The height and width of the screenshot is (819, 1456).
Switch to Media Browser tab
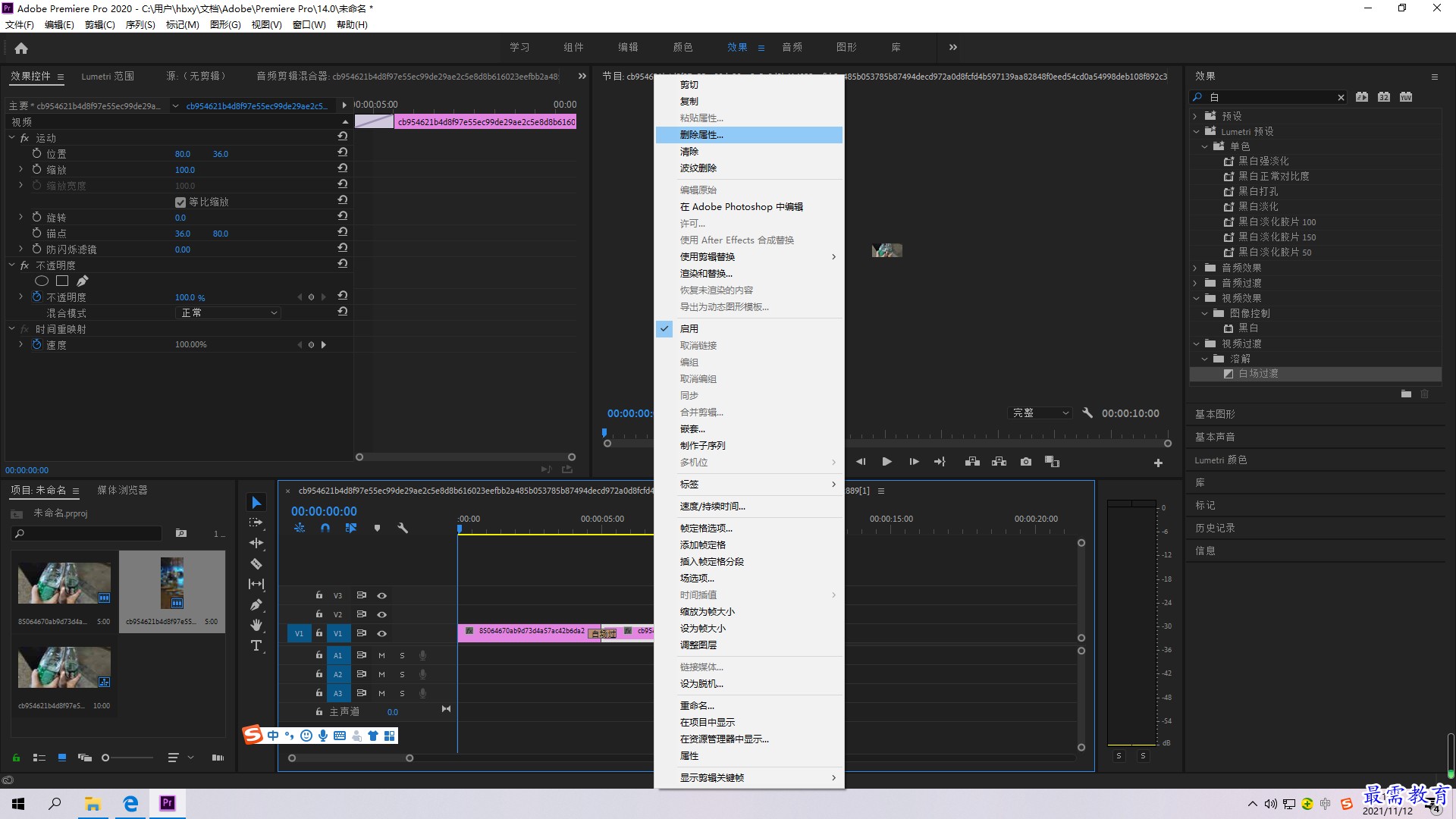tap(122, 490)
